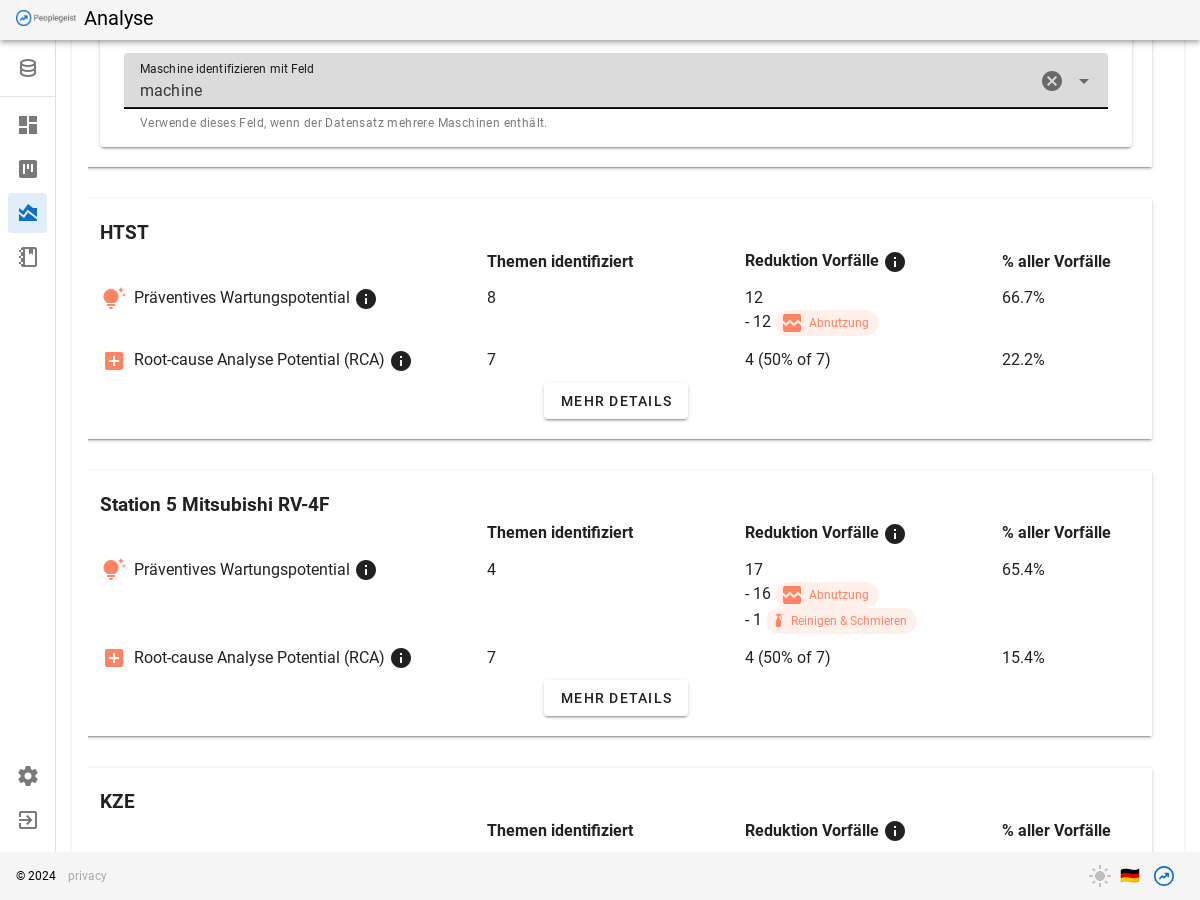The width and height of the screenshot is (1200, 900).
Task: Switch language via German flag icon
Action: pos(1130,876)
